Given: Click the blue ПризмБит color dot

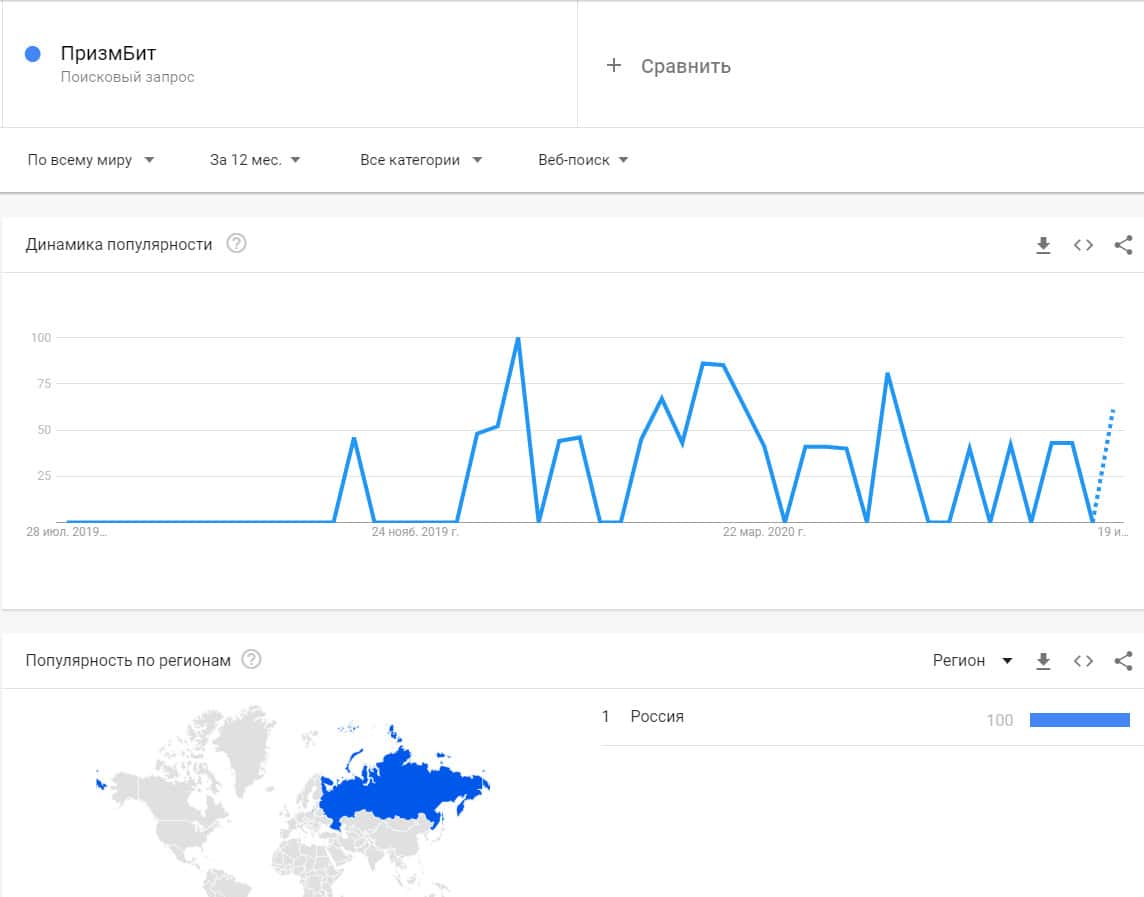Looking at the screenshot, I should pos(32,55).
